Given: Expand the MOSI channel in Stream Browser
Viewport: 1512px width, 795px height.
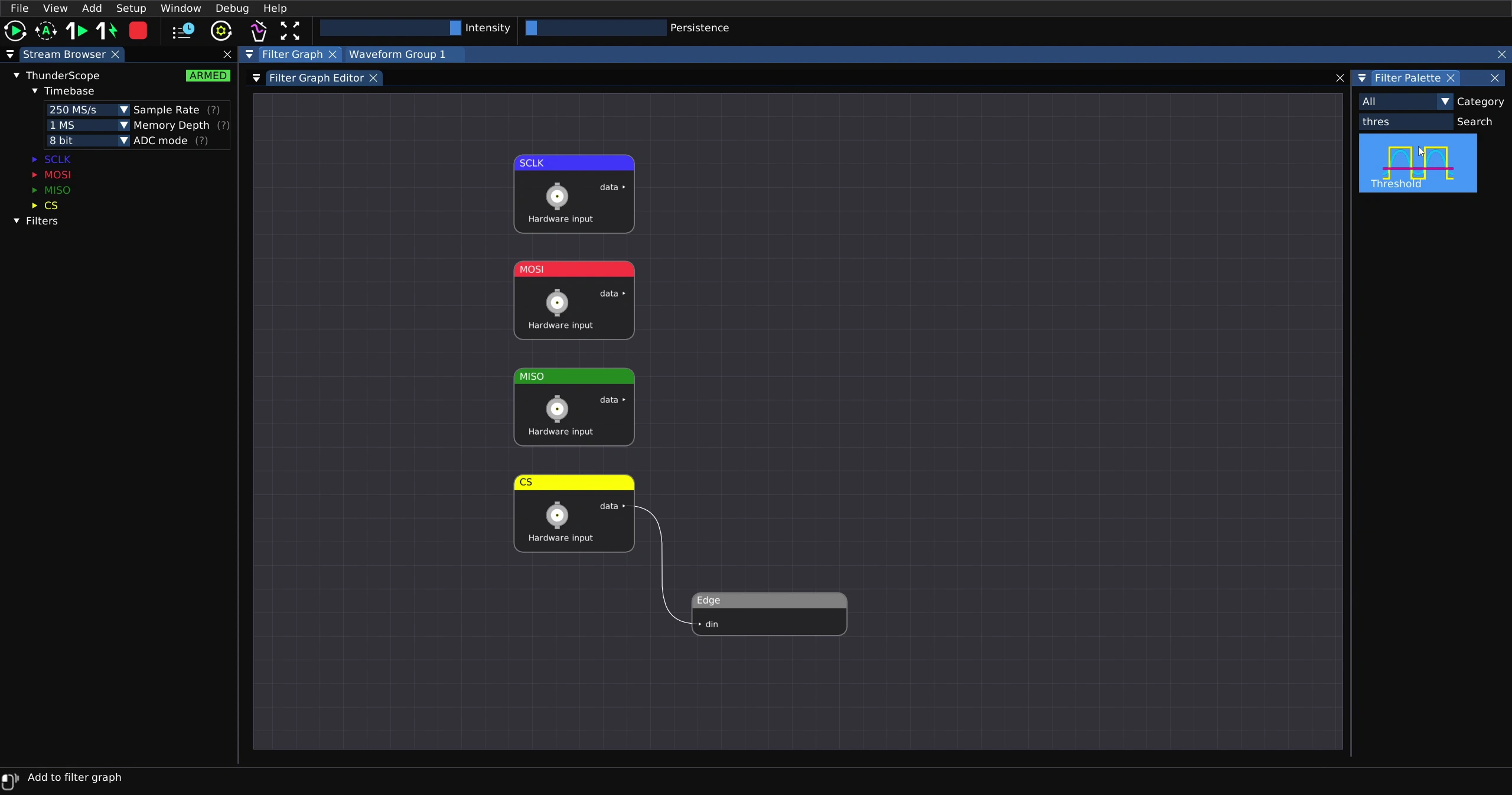Looking at the screenshot, I should pos(35,175).
